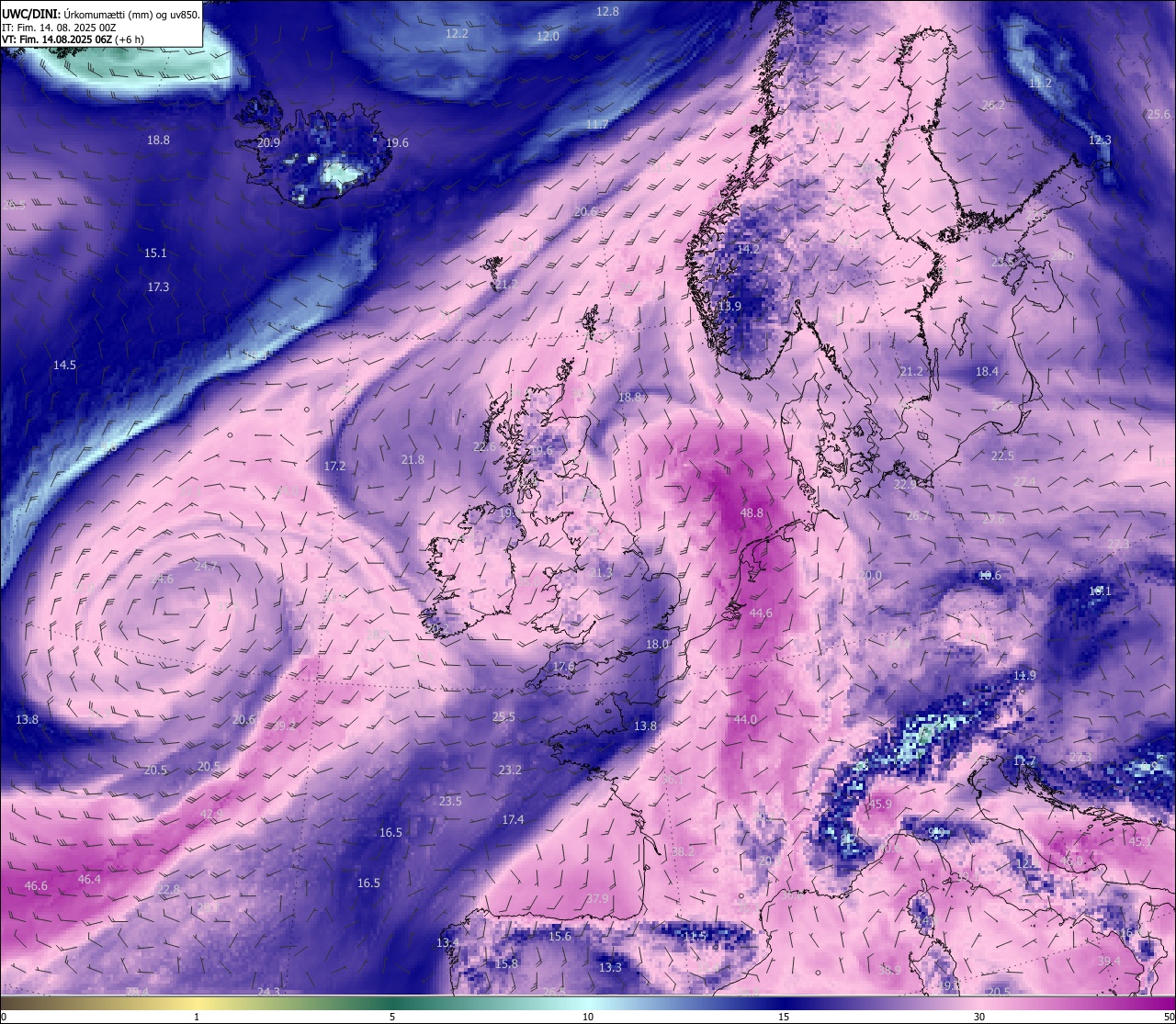This screenshot has height=1024, width=1176.
Task: Click the 11.2 value label
Action: (x=1040, y=84)
